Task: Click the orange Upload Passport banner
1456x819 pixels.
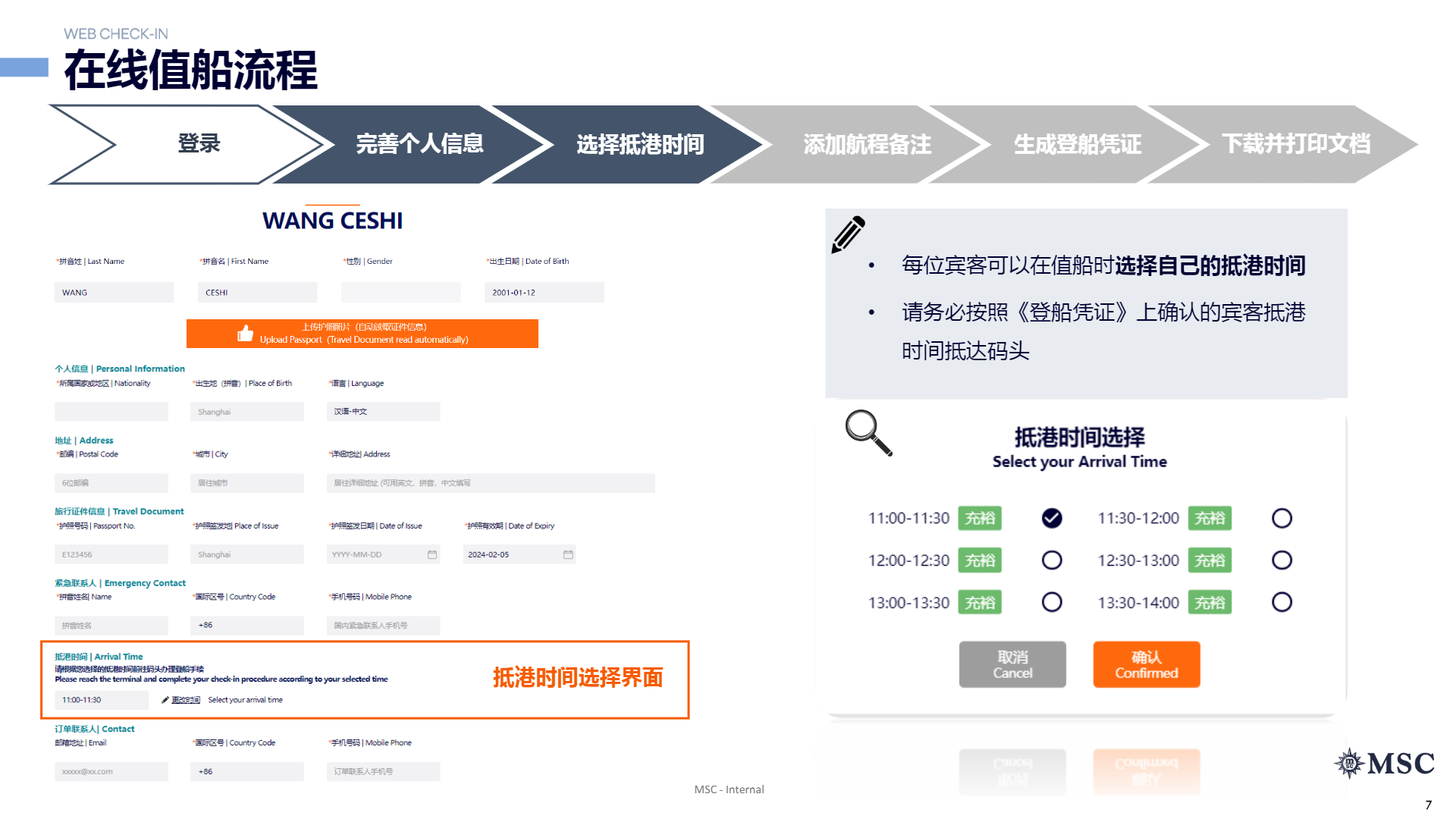Action: 362,334
